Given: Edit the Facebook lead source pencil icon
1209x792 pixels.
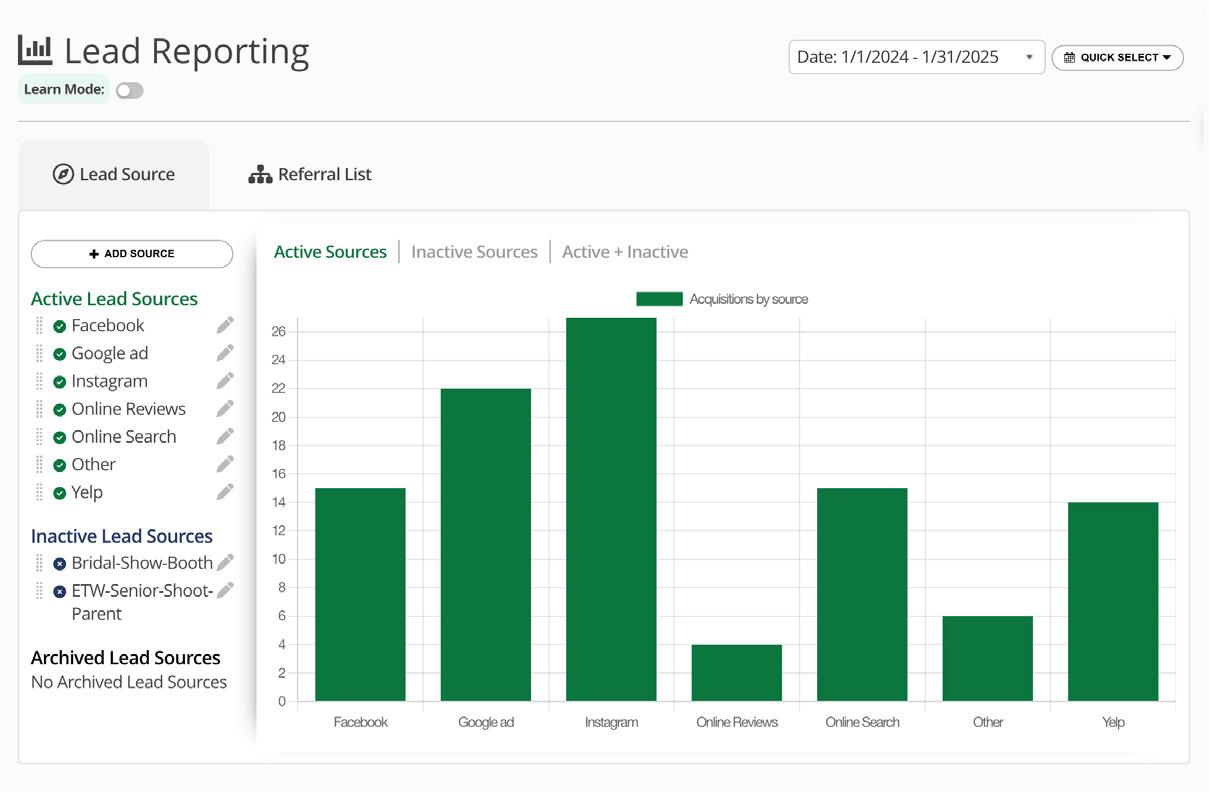Looking at the screenshot, I should point(225,325).
